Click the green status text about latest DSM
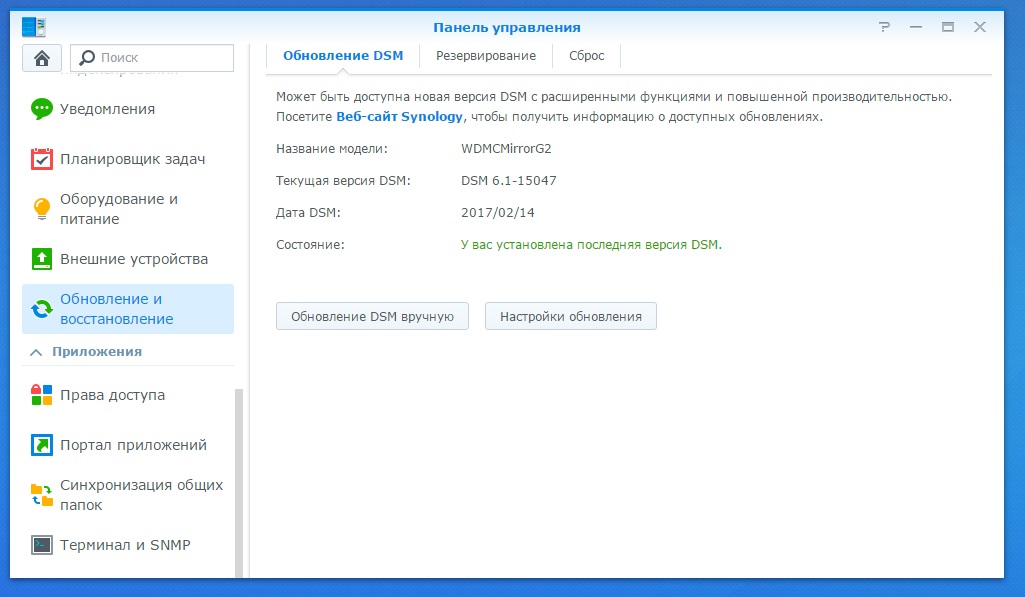 pyautogui.click(x=591, y=245)
